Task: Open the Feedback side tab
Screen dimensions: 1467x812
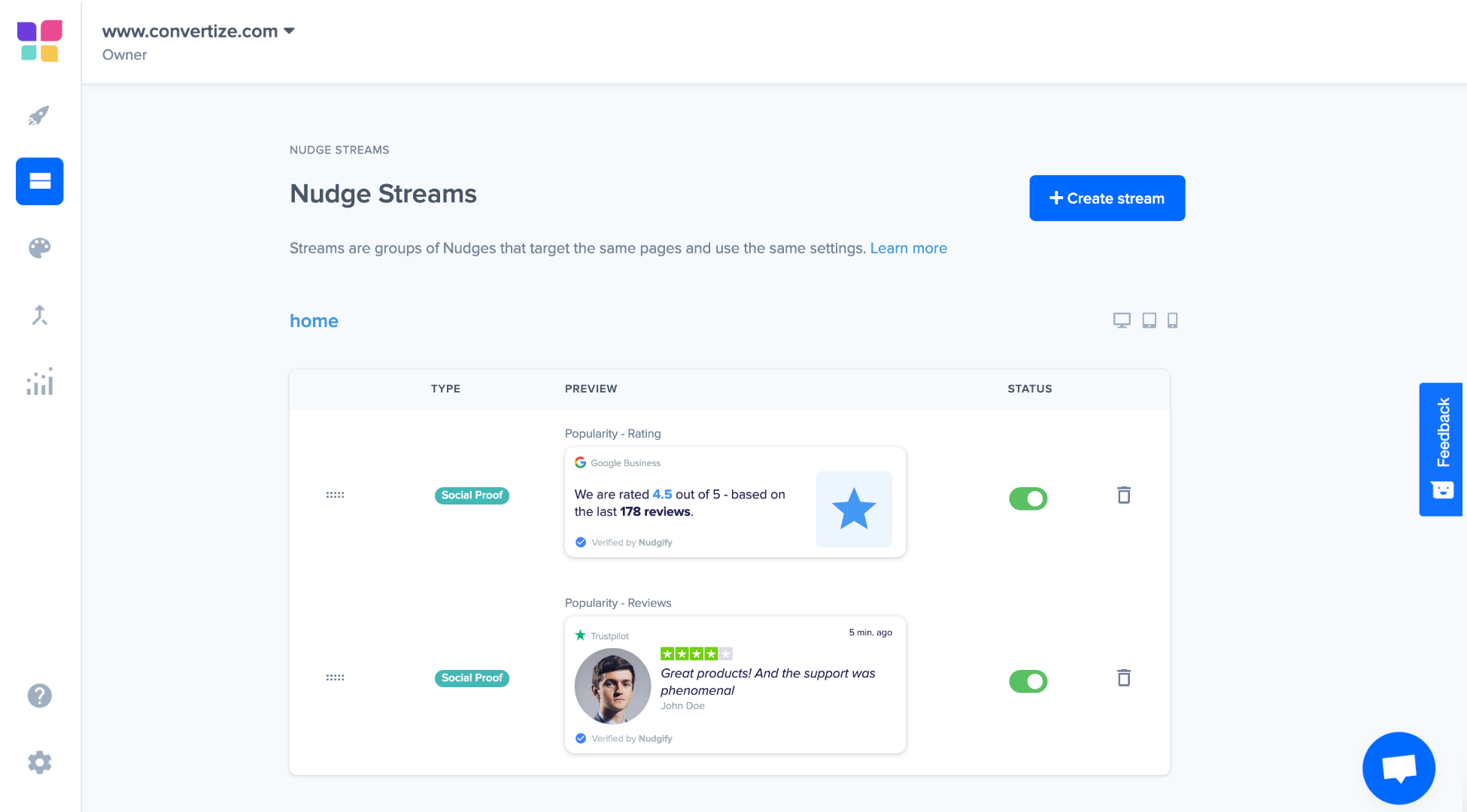Action: point(1441,450)
